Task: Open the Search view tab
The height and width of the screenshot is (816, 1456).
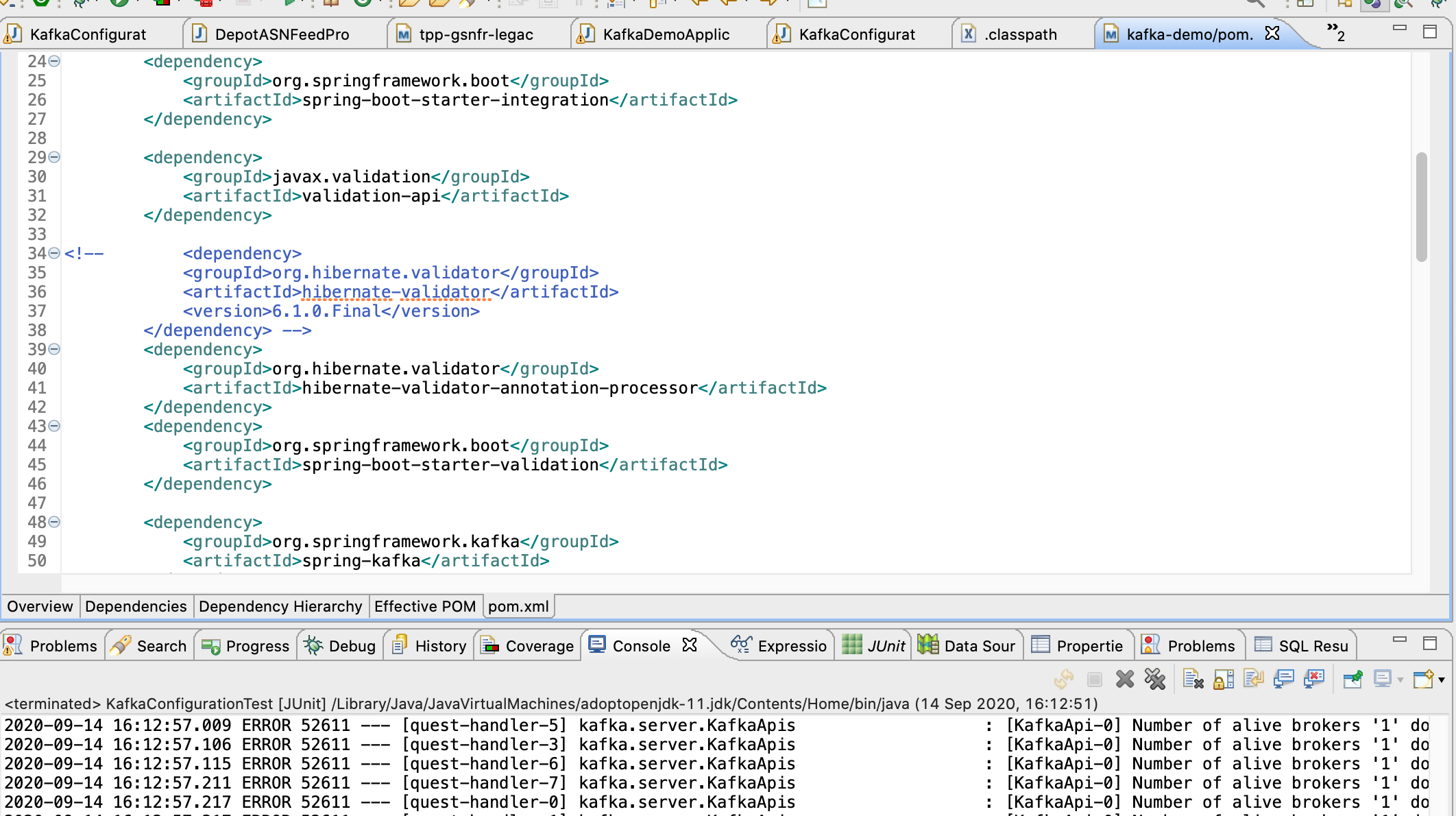Action: (149, 646)
